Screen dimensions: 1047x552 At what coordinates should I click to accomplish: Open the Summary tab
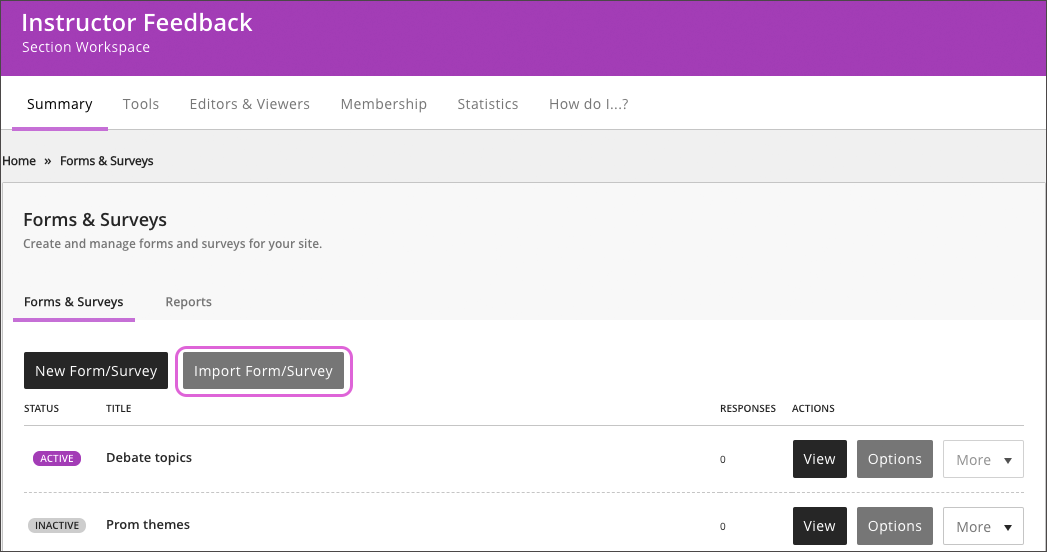pos(59,104)
